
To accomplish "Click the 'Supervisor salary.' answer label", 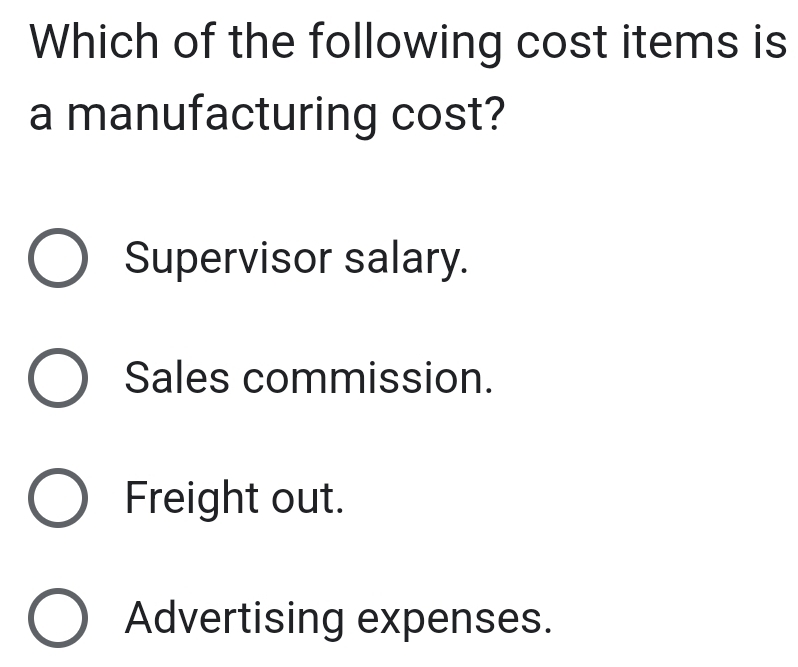I will (x=296, y=259).
